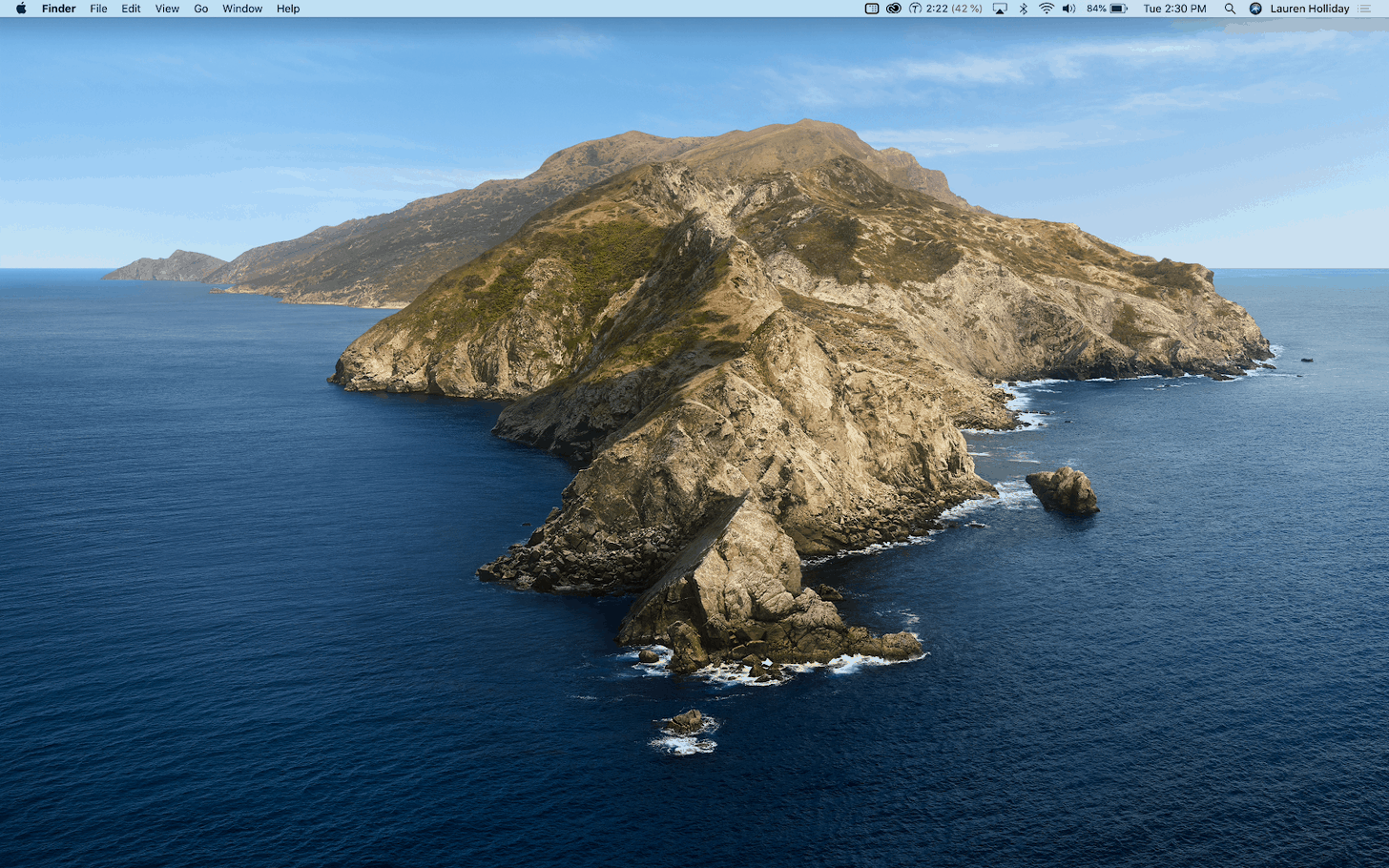The width and height of the screenshot is (1389, 868).
Task: Open Notification Center from the menu bar
Action: 1374,9
